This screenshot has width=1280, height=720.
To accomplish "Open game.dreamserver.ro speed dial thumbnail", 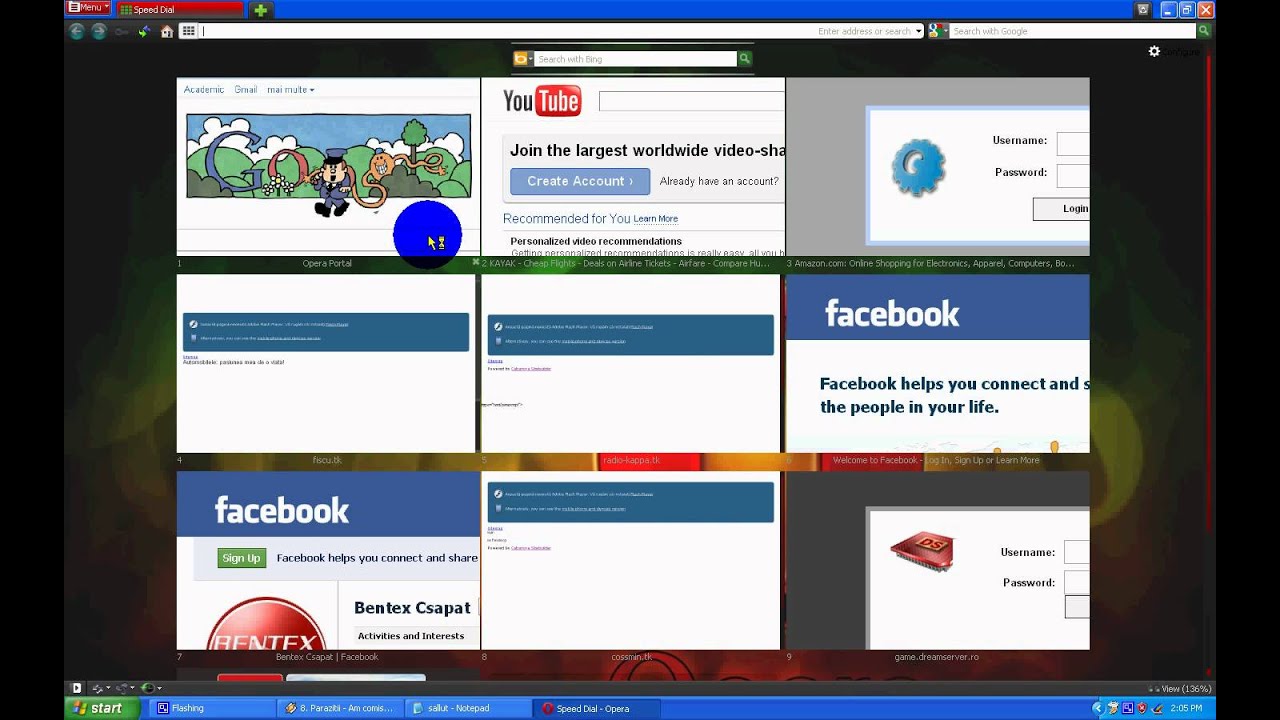I will click(937, 561).
